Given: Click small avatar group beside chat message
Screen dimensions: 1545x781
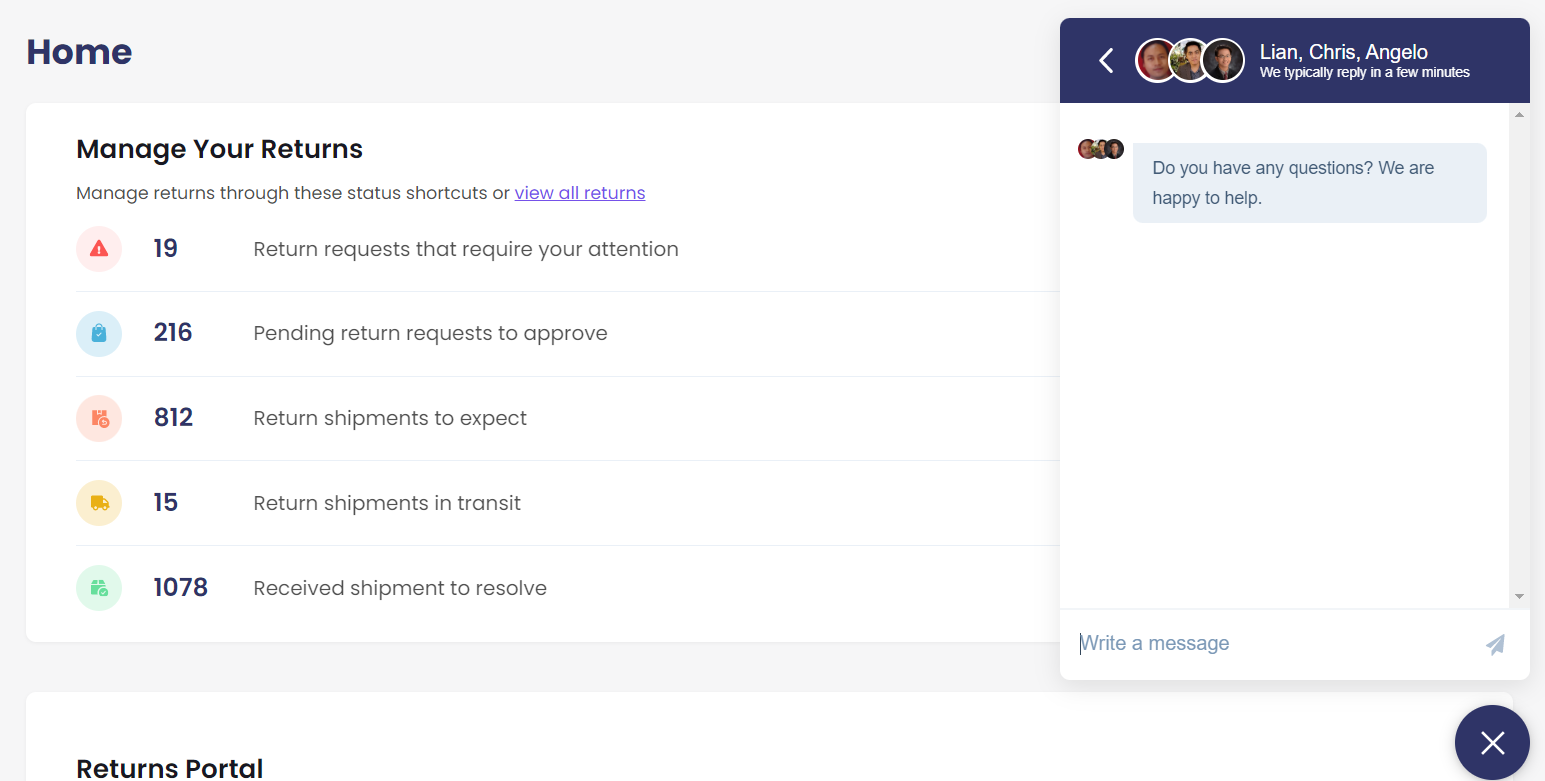Looking at the screenshot, I should pos(1101,149).
